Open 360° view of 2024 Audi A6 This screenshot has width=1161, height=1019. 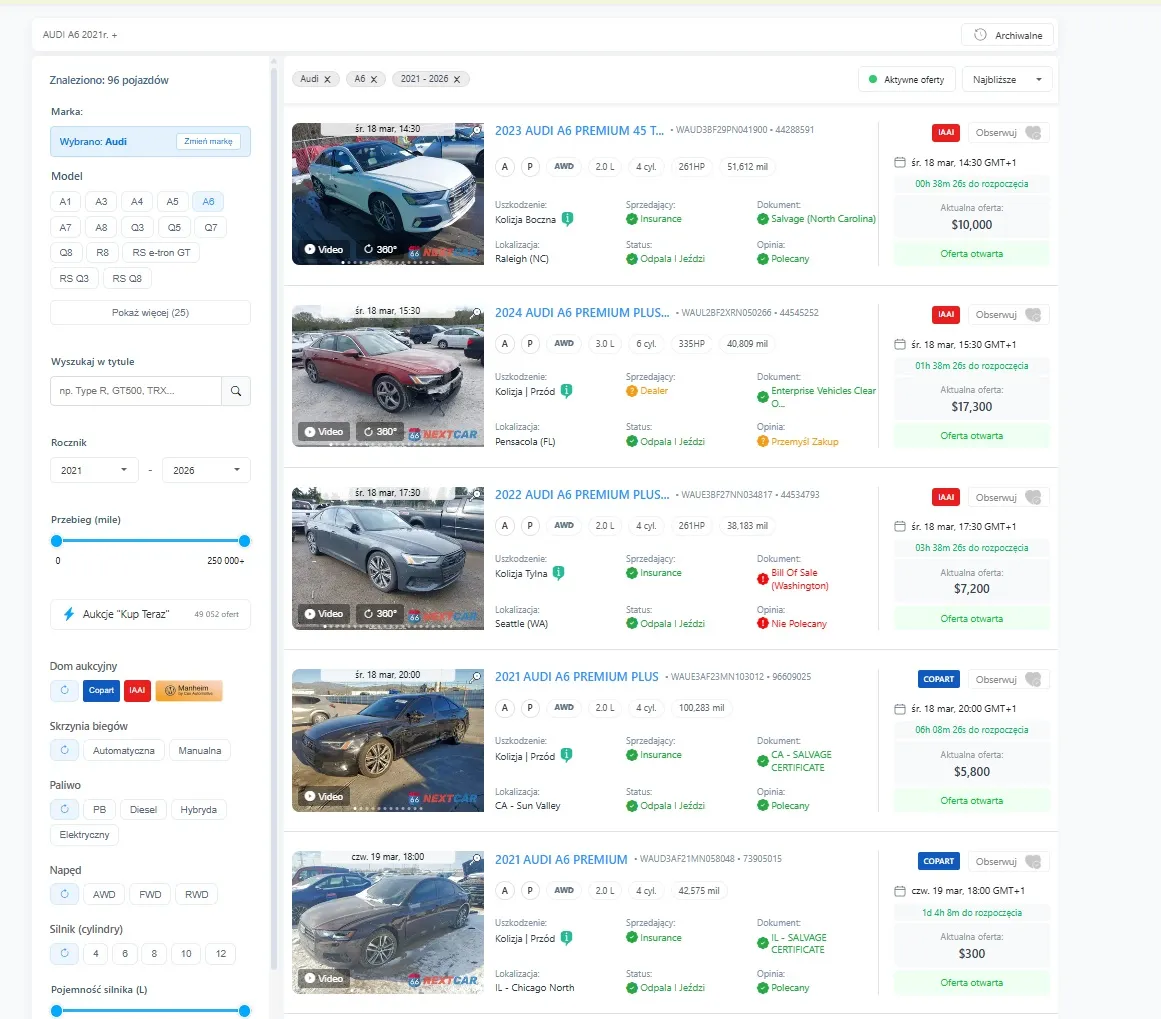tap(380, 432)
